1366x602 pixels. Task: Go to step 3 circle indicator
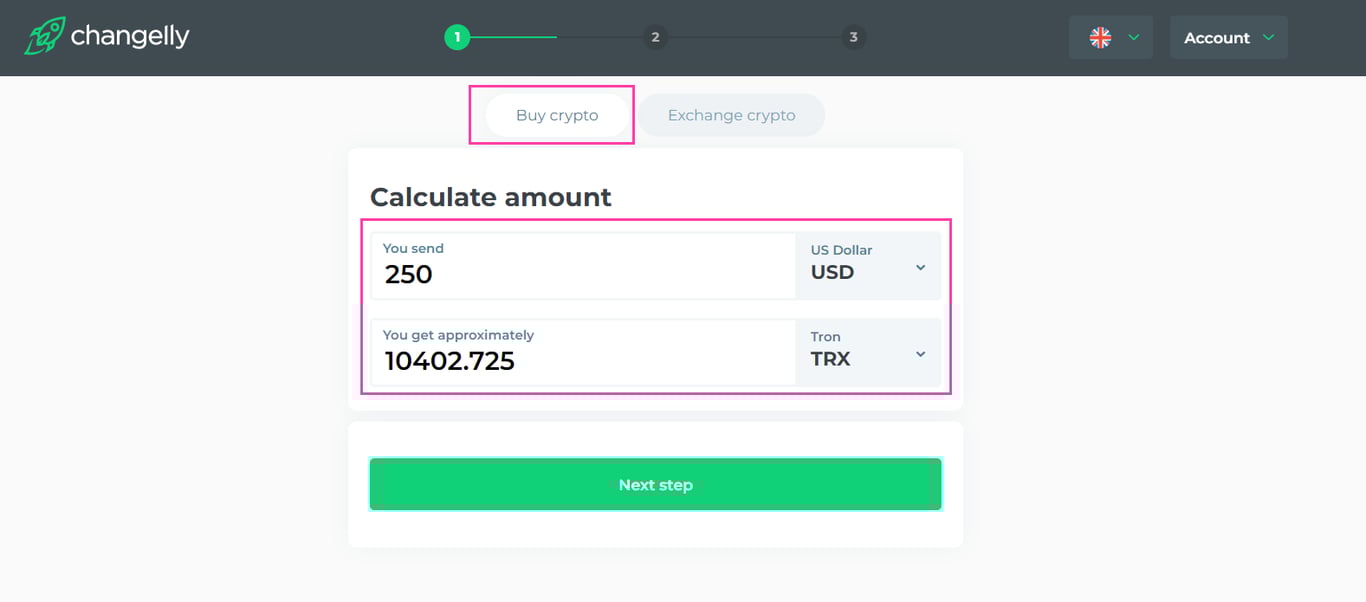tap(853, 38)
